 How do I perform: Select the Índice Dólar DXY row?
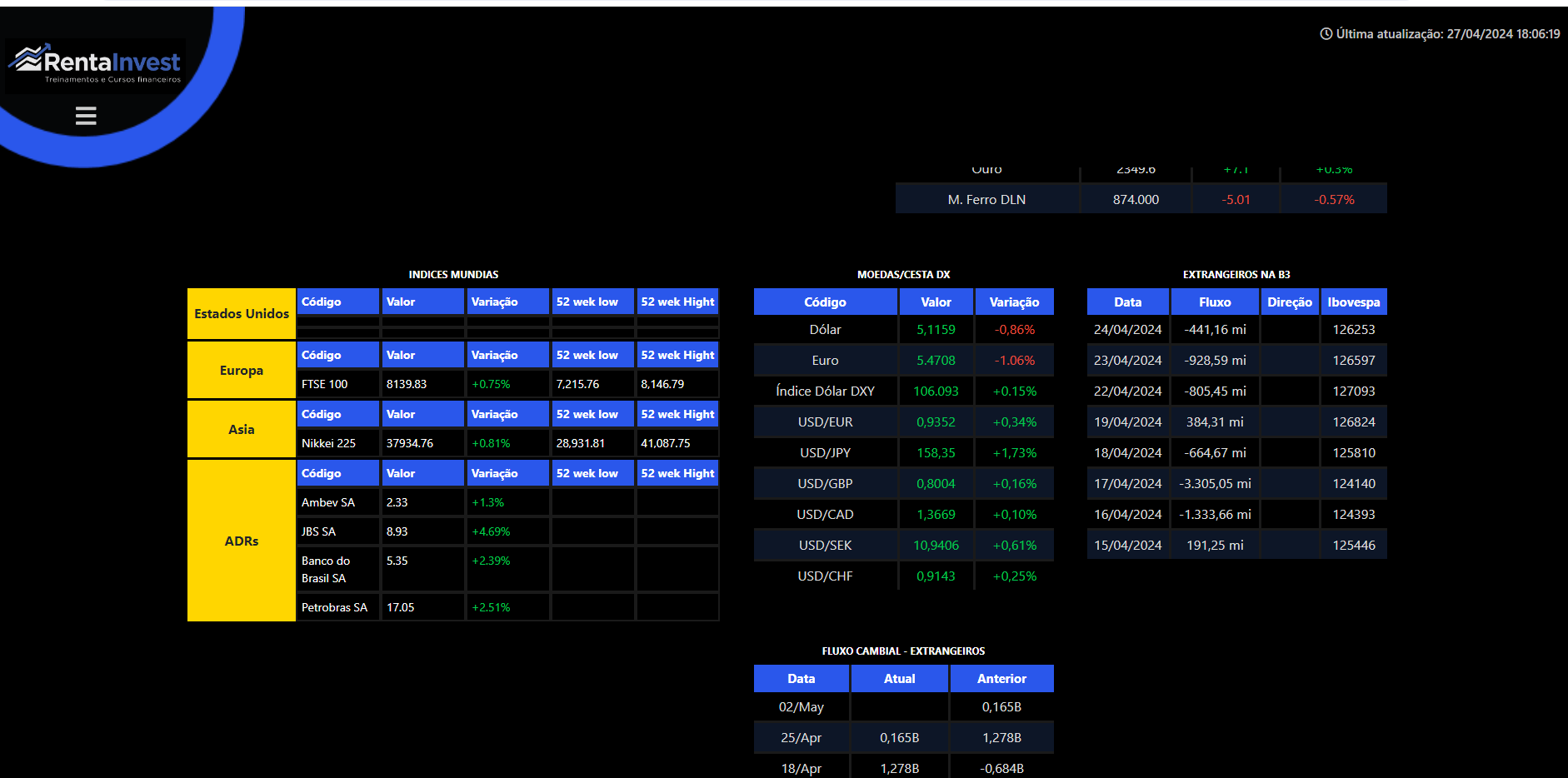[x=825, y=391]
